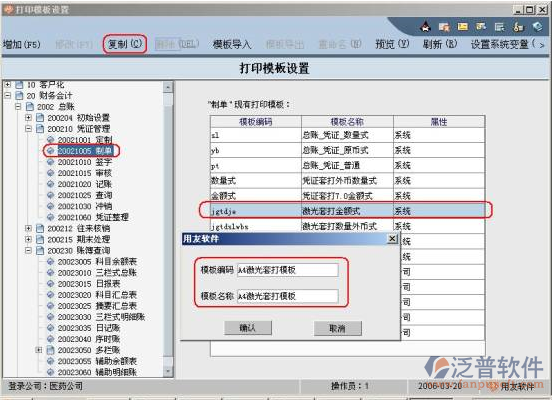The height and width of the screenshot is (400, 554).
Task: Select the jgtdje 激光套打金额式 row
Action: pos(347,211)
